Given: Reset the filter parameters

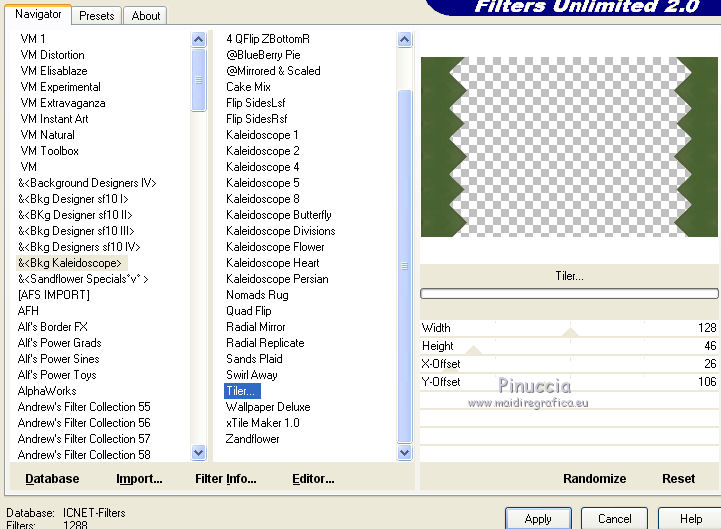Looking at the screenshot, I should point(678,478).
